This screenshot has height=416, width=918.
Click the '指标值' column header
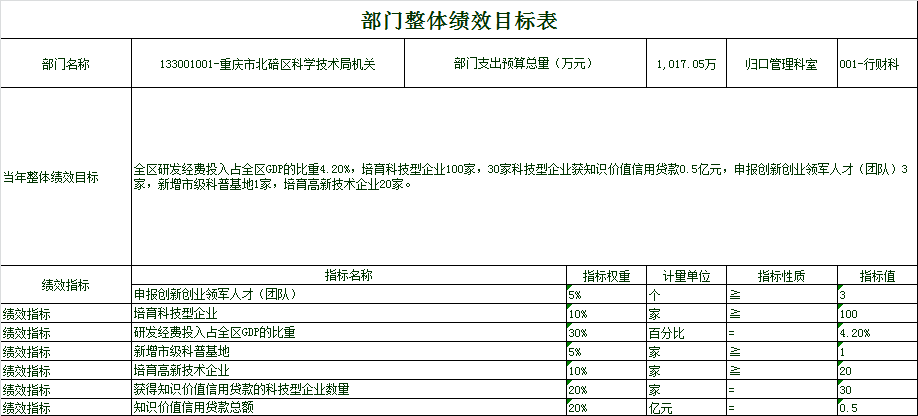[878, 276]
